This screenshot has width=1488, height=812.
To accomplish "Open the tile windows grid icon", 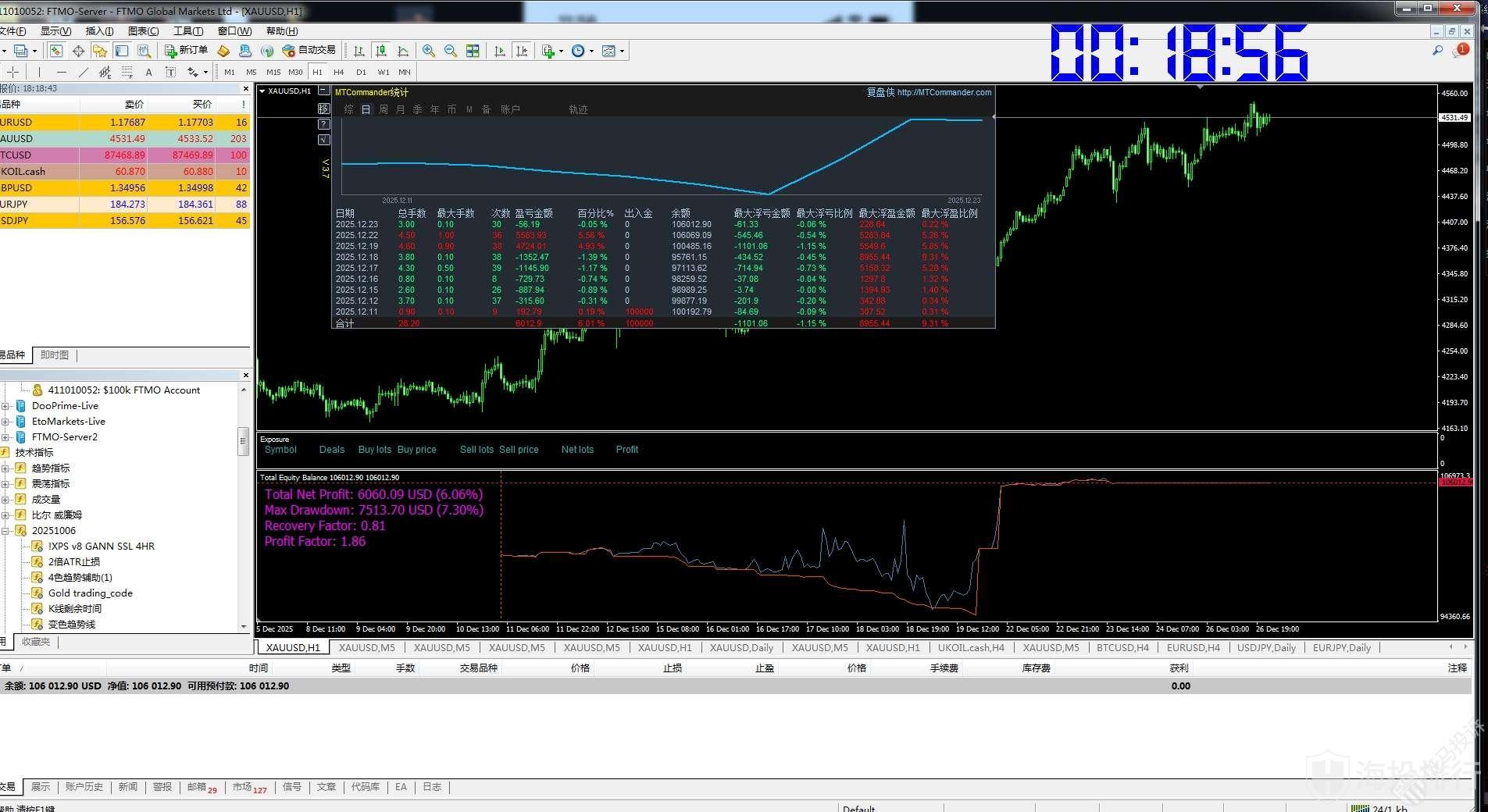I will [473, 51].
